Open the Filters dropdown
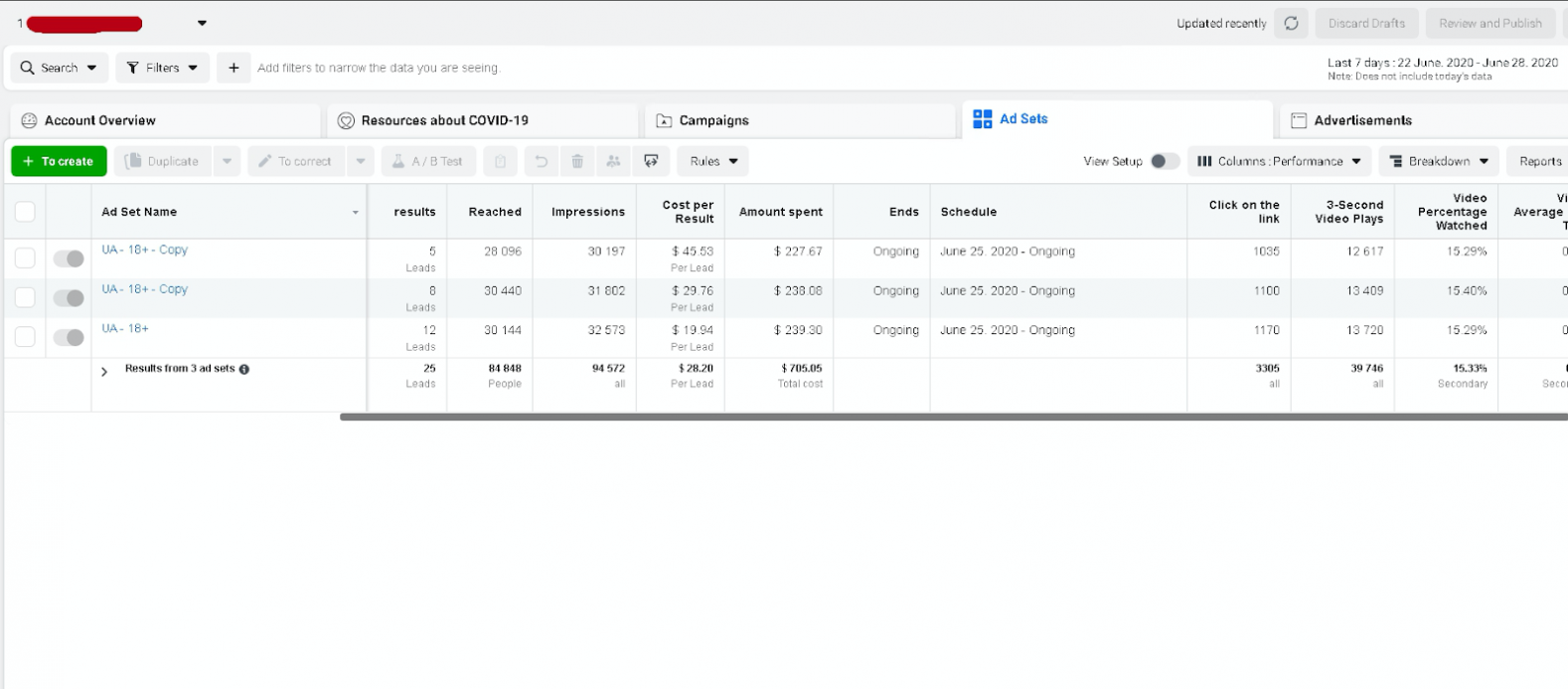The height and width of the screenshot is (689, 1568). point(163,68)
